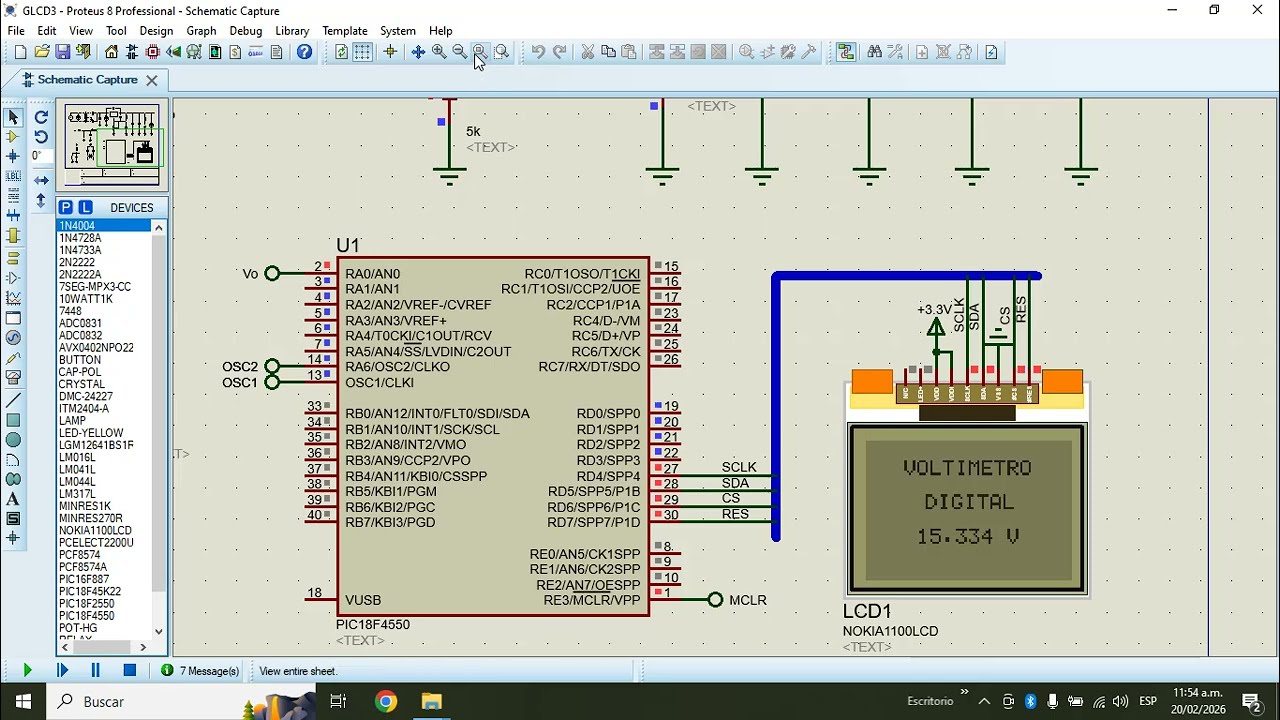
Task: Open the Template menu
Action: (344, 31)
